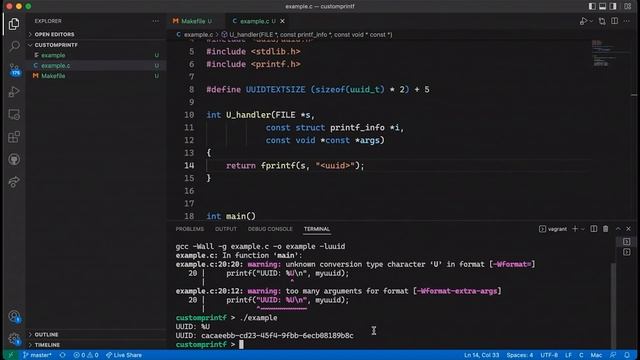Maximize panel size chevron

618,229
